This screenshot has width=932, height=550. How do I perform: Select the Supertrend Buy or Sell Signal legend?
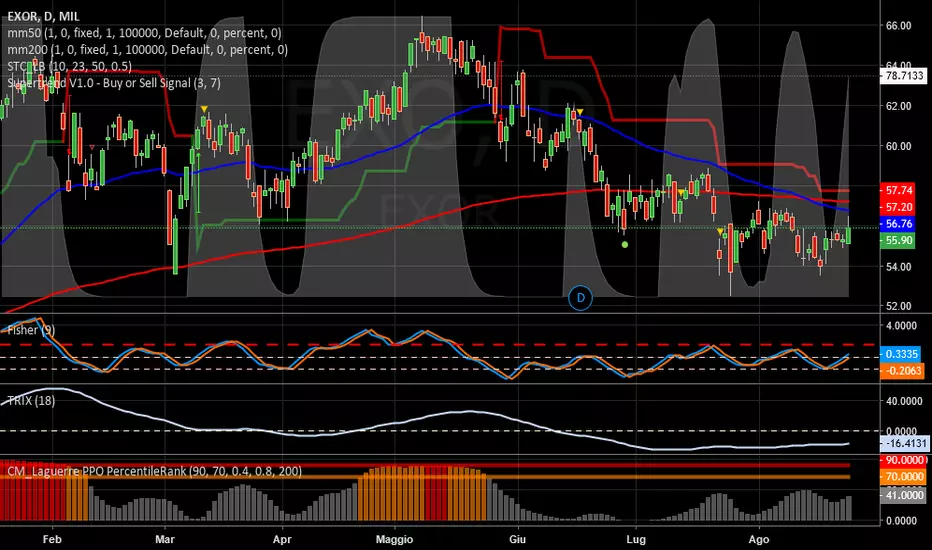(x=114, y=83)
